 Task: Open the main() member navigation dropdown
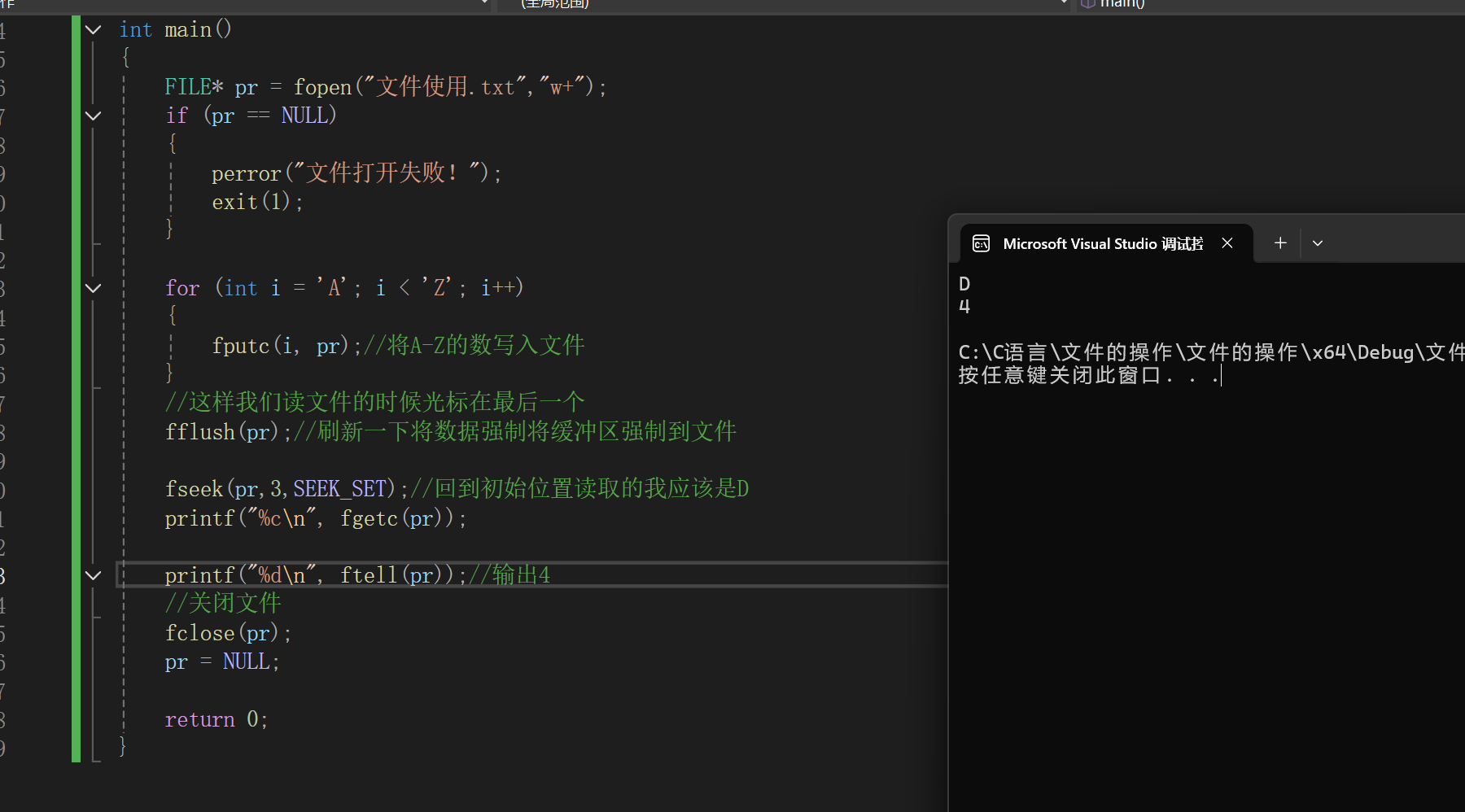pos(1270,4)
